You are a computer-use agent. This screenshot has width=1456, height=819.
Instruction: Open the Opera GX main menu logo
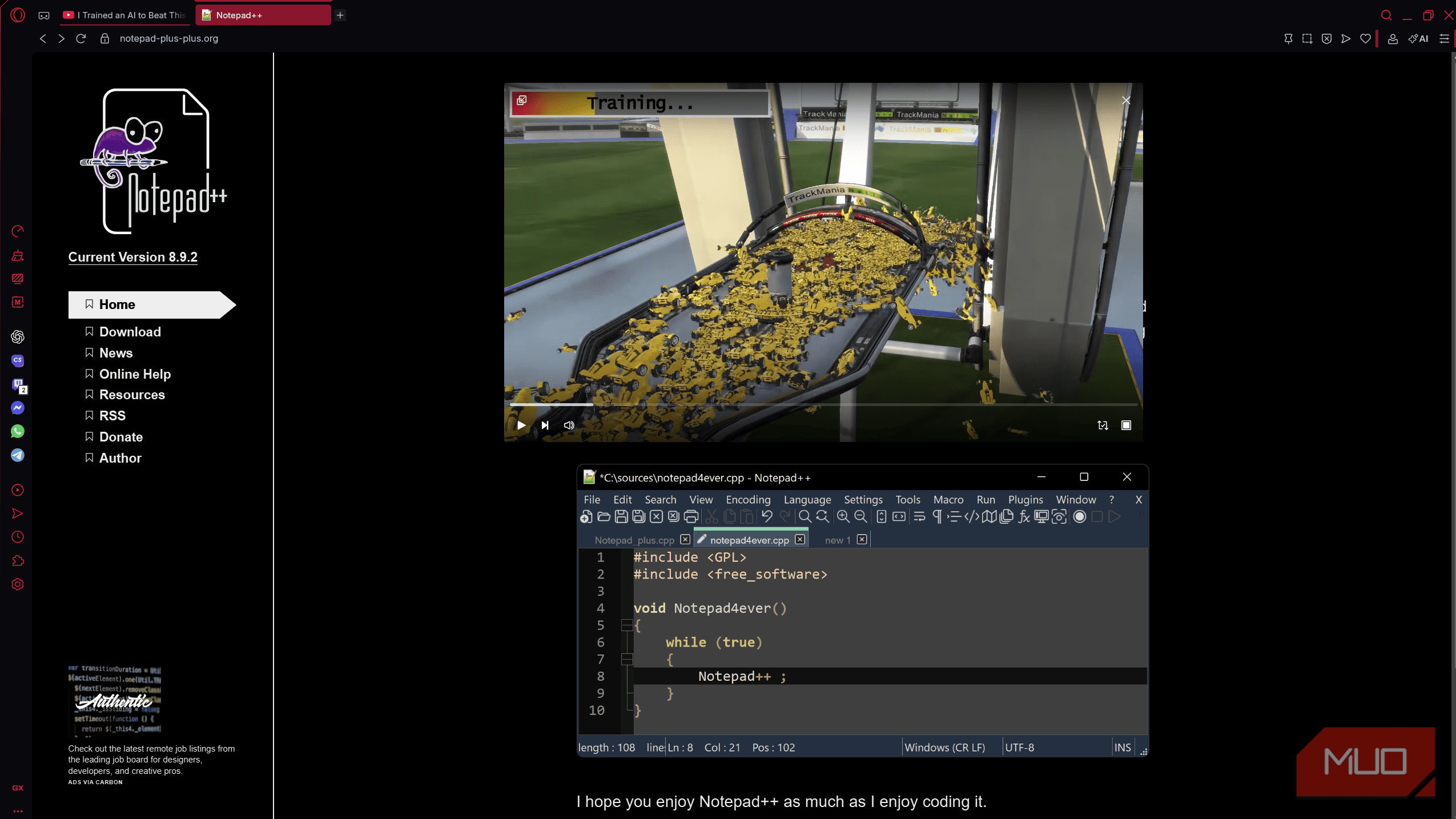point(18,15)
